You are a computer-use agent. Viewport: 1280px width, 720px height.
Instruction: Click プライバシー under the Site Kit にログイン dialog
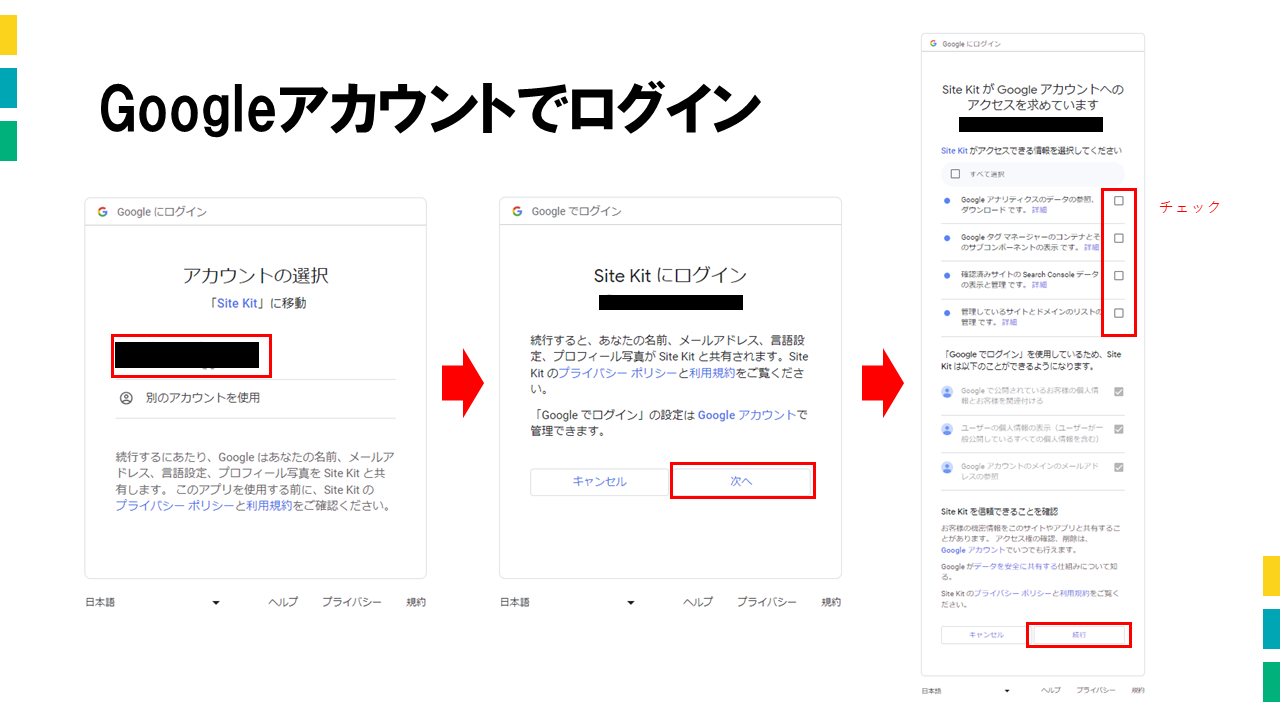pos(767,602)
